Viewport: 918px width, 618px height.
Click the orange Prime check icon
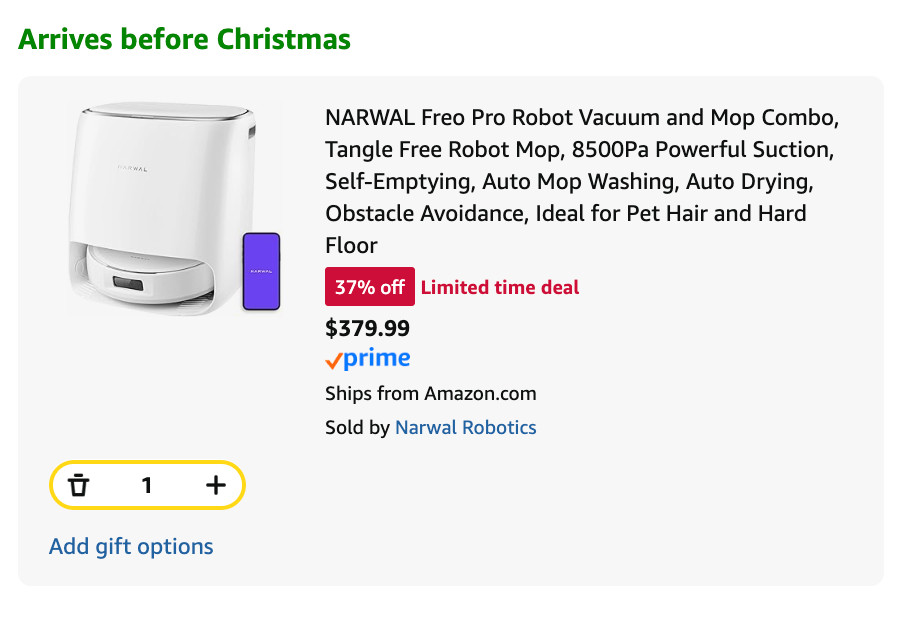click(333, 357)
